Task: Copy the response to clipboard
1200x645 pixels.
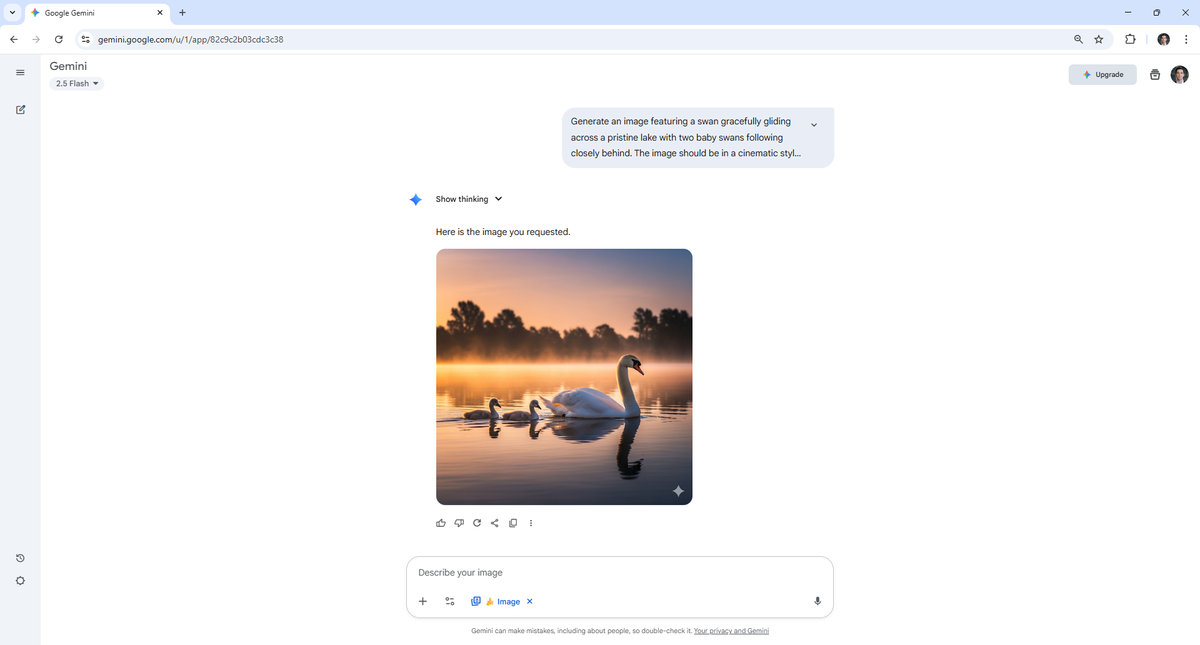Action: [x=513, y=523]
